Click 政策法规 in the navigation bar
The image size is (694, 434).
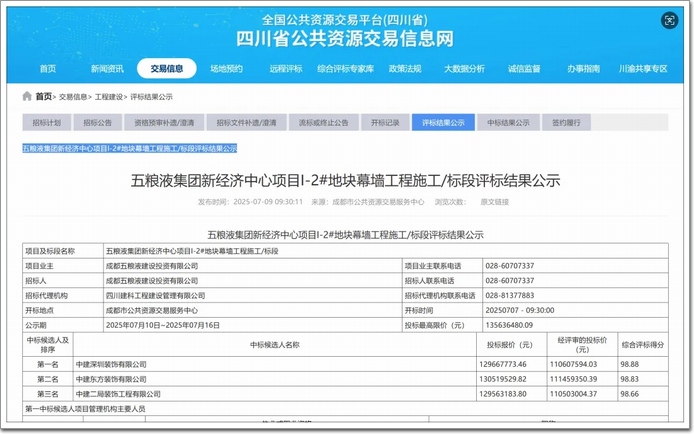coord(405,69)
